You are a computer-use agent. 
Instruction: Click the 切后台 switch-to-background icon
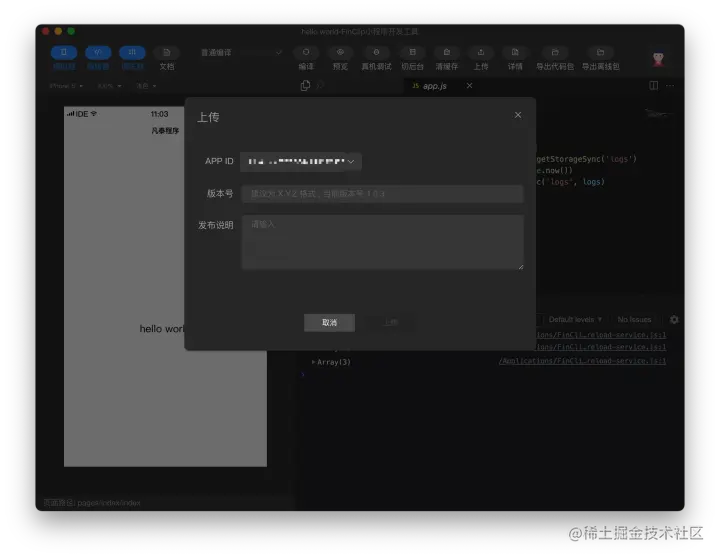point(412,52)
